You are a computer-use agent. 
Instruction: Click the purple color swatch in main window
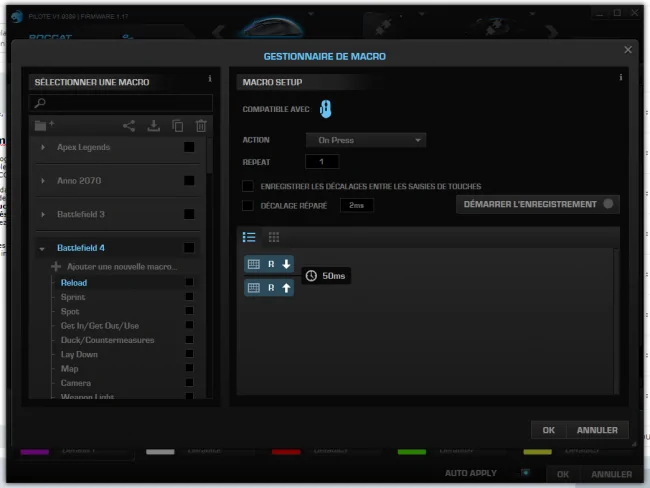point(34,452)
